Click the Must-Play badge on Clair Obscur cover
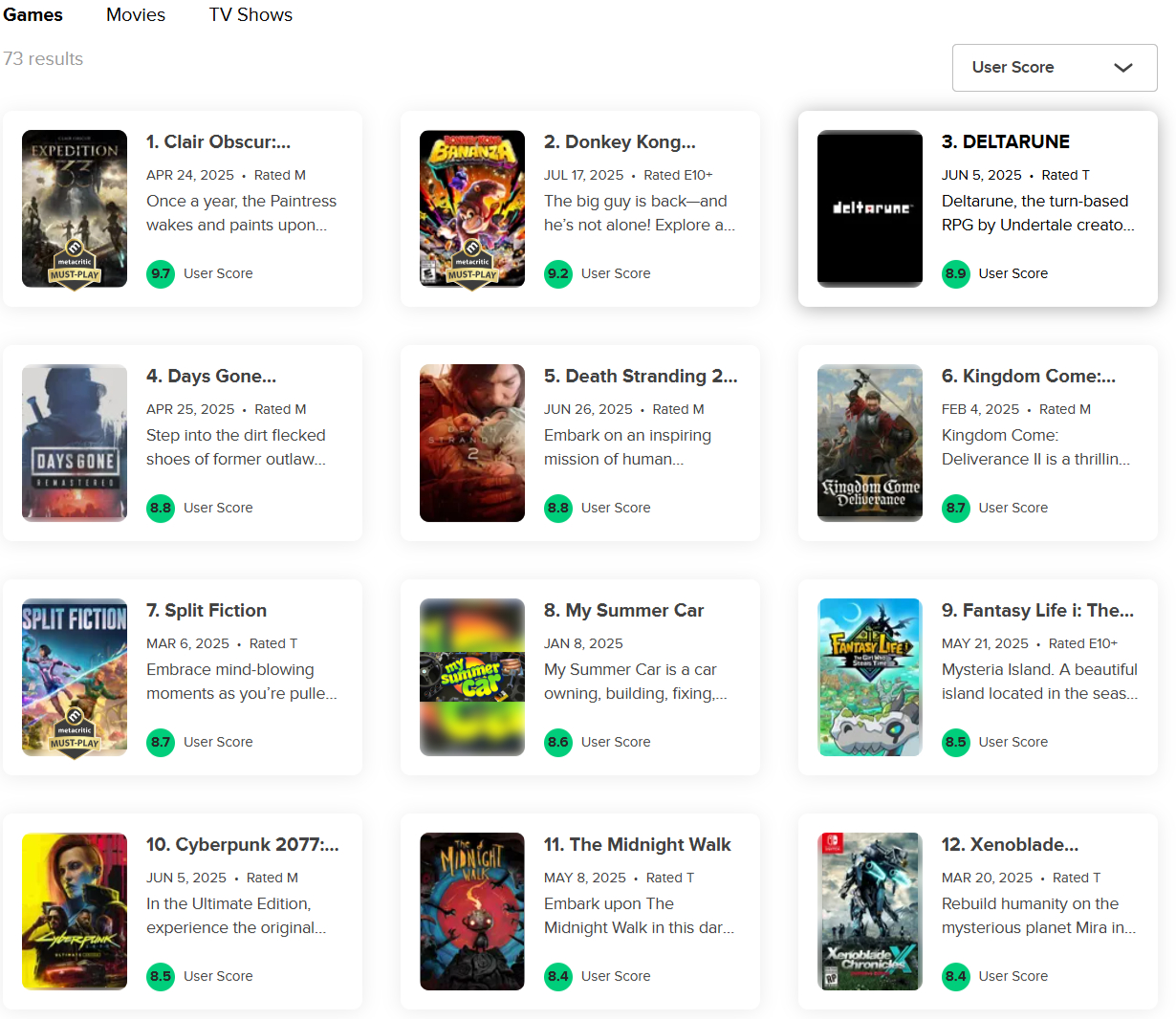1176x1019 pixels. (x=75, y=266)
